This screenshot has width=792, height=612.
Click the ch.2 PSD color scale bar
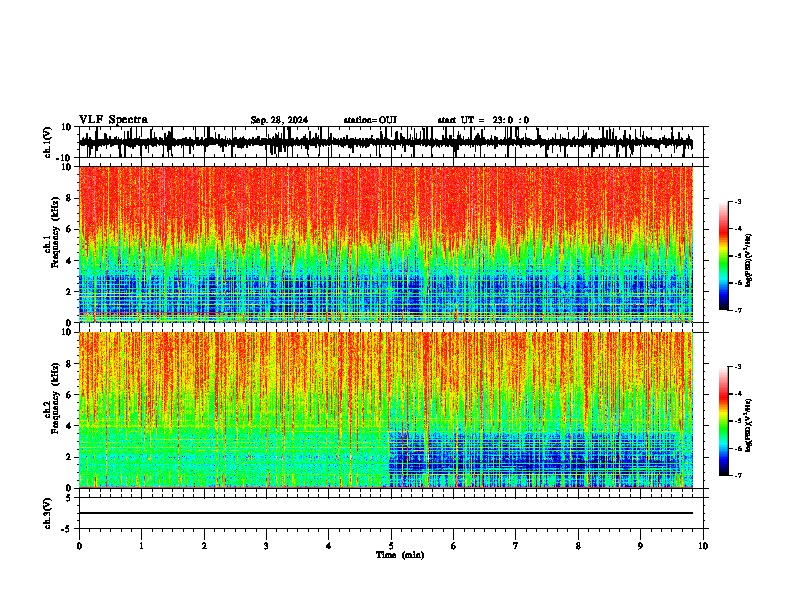click(724, 421)
